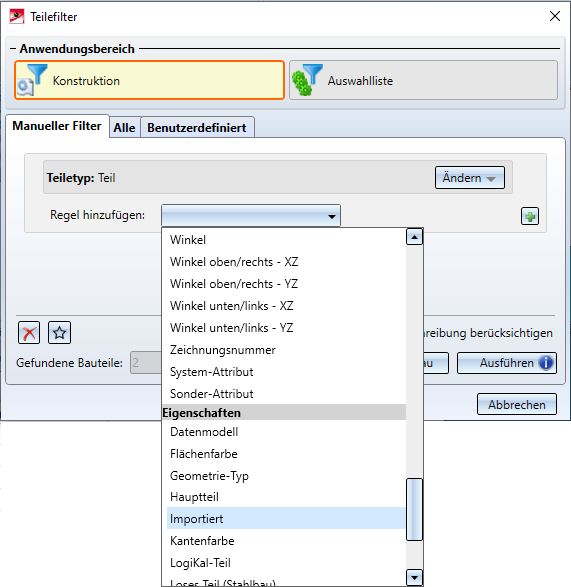Select Geometrie-Typ in the list
The image size is (571, 587).
[x=286, y=476]
